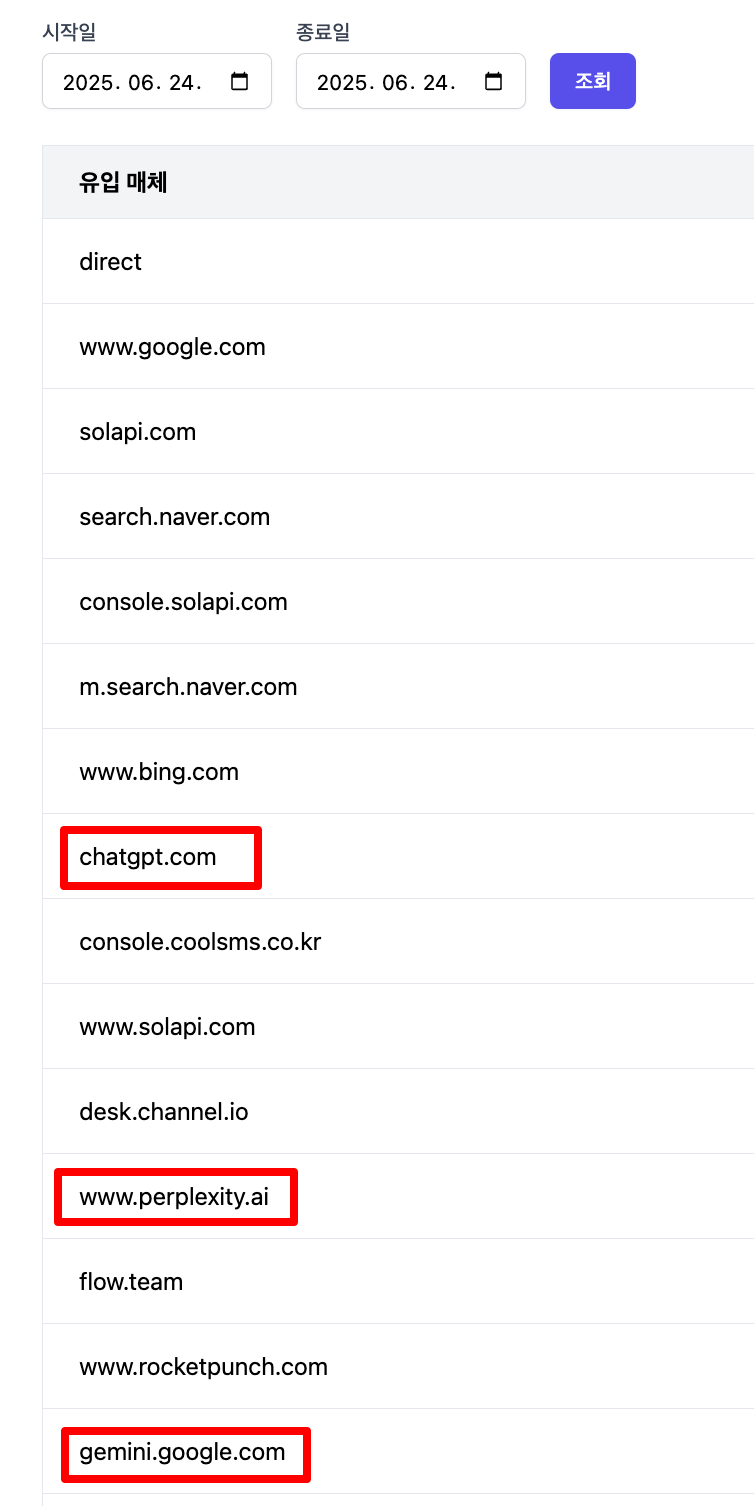This screenshot has width=754, height=1506.
Task: Select the m.search.naver.com row
Action: (x=398, y=687)
